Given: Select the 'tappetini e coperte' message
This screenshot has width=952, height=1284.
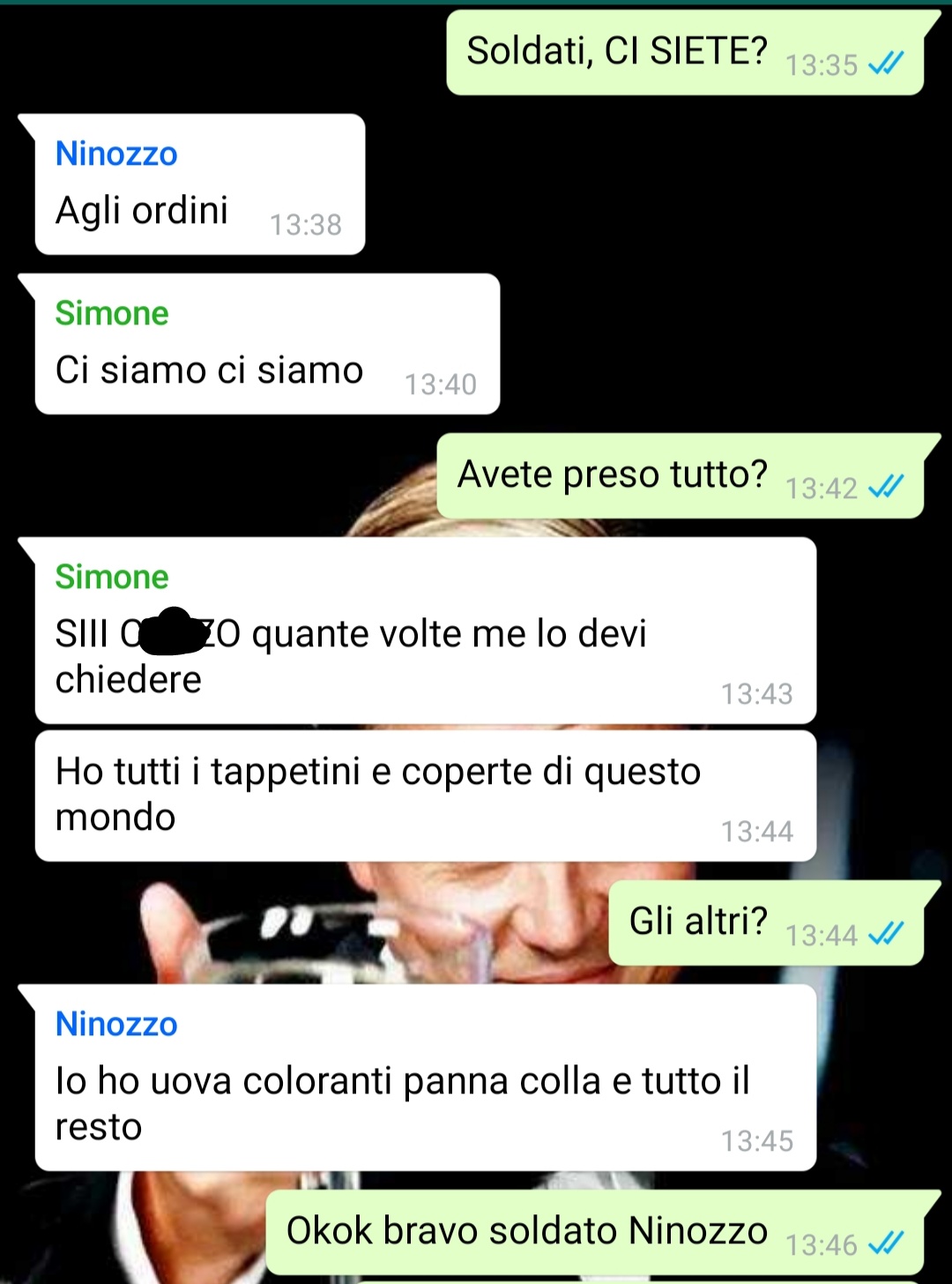Looking at the screenshot, I should (426, 795).
